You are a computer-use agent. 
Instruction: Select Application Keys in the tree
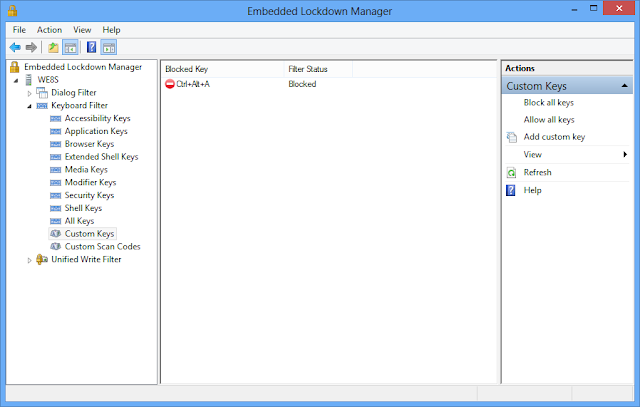pos(96,131)
